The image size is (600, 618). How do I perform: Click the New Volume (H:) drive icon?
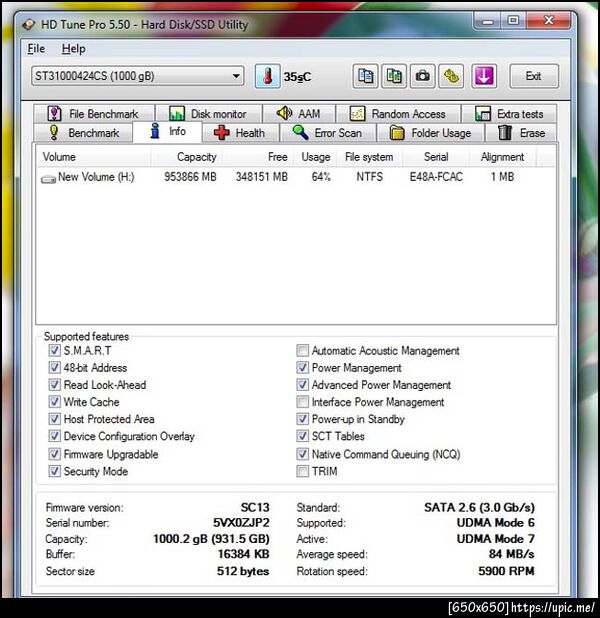[x=48, y=179]
